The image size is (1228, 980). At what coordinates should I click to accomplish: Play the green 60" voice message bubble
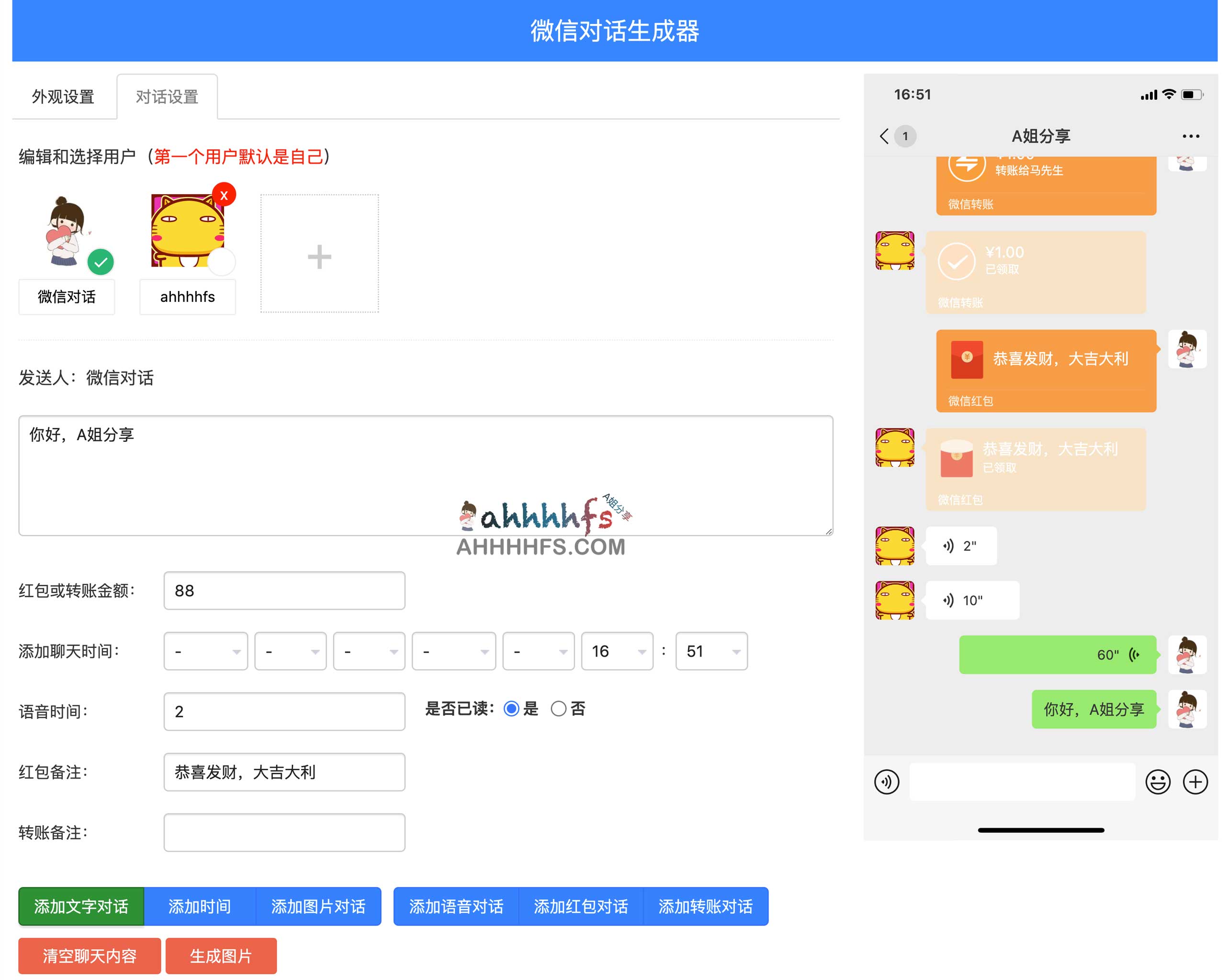tap(1057, 655)
